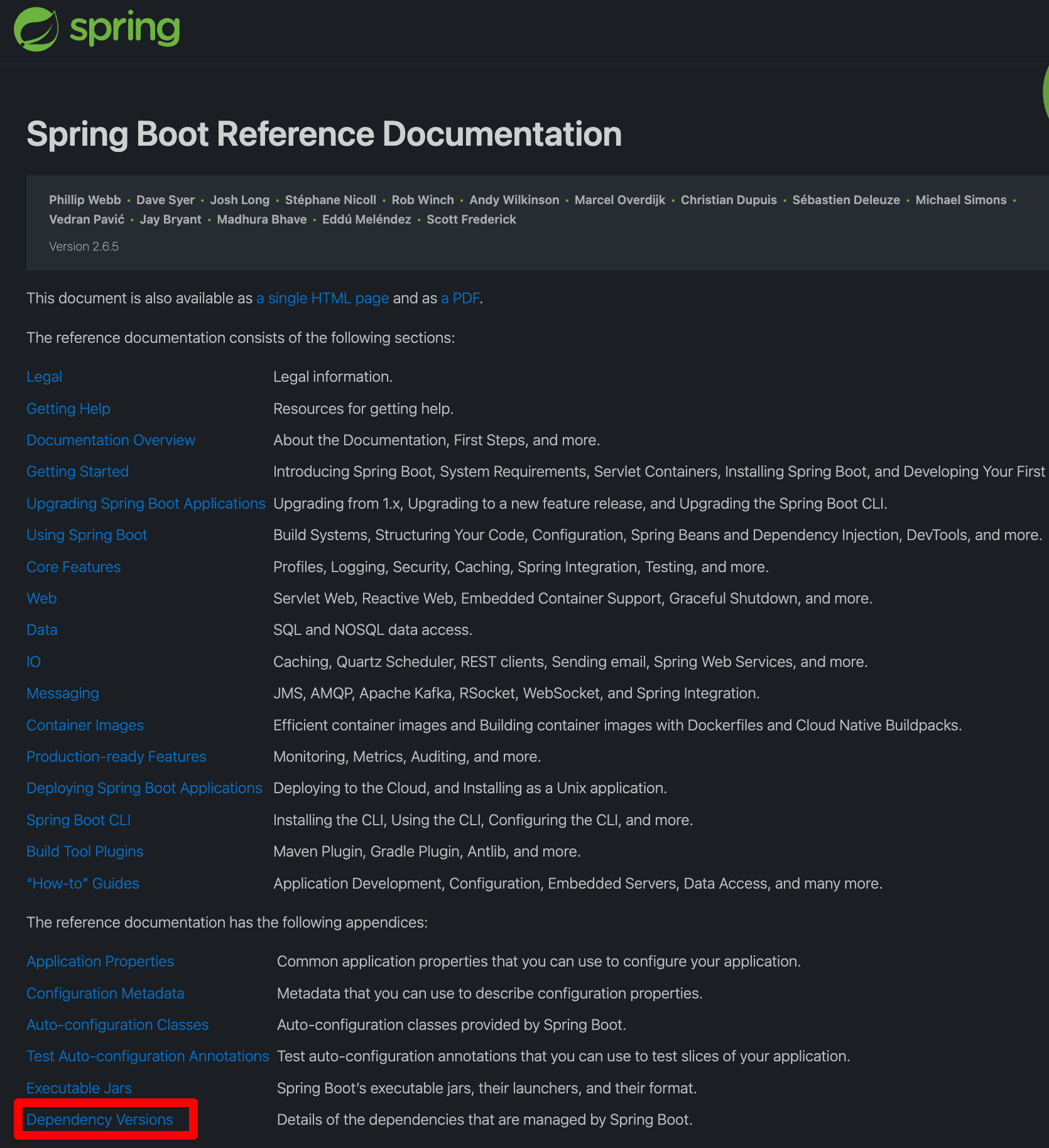Open the IO section link

point(33,662)
